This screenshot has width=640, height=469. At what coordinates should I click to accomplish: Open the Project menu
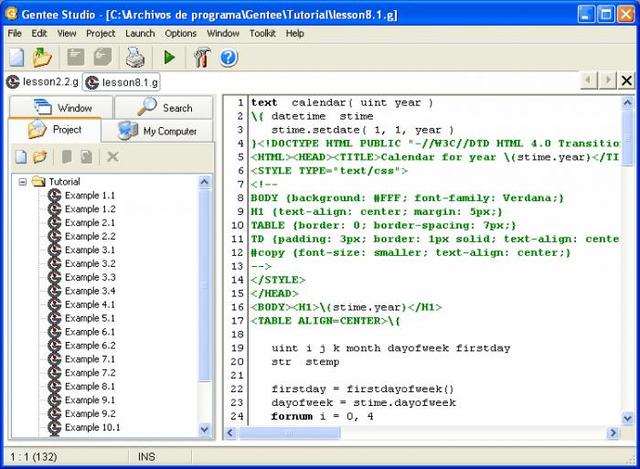[100, 33]
